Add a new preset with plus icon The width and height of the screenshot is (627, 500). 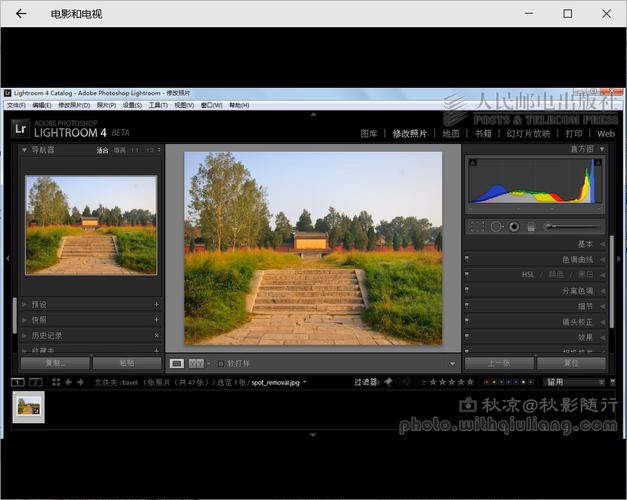tap(156, 304)
